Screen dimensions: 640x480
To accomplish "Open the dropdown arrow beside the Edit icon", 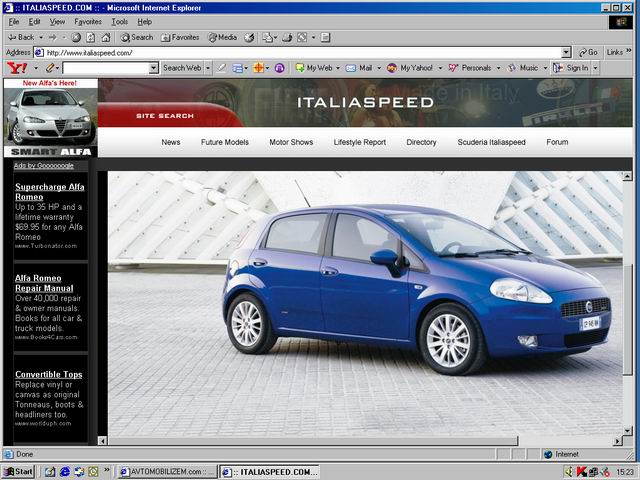I will coord(313,38).
